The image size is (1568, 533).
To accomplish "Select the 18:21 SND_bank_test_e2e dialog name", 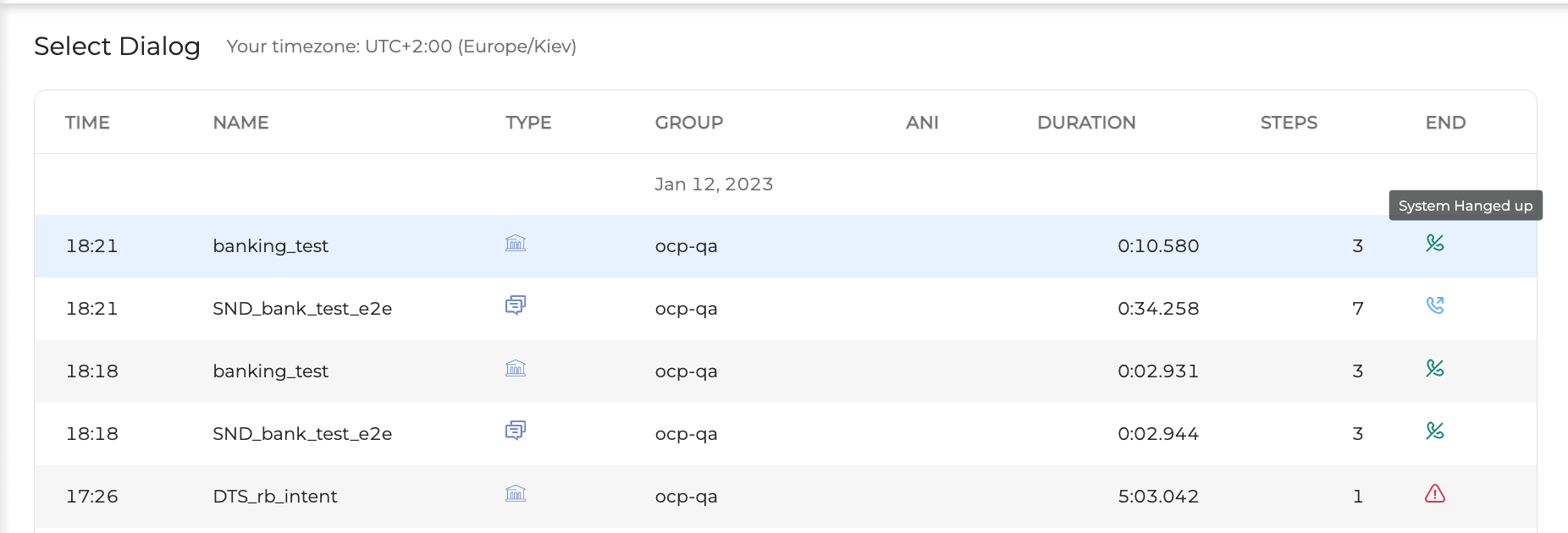I will [x=301, y=309].
